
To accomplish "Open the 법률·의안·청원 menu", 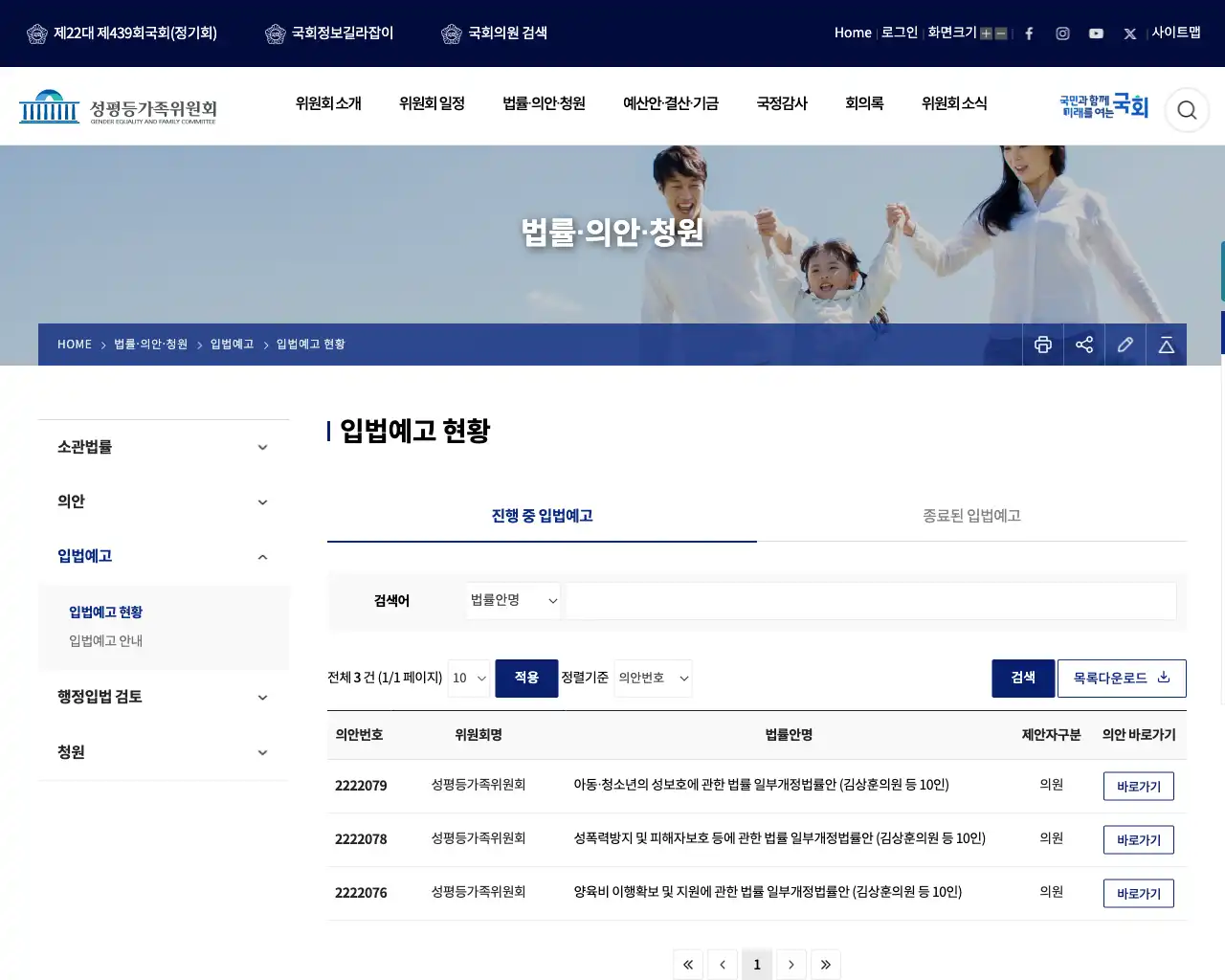I will click(544, 103).
